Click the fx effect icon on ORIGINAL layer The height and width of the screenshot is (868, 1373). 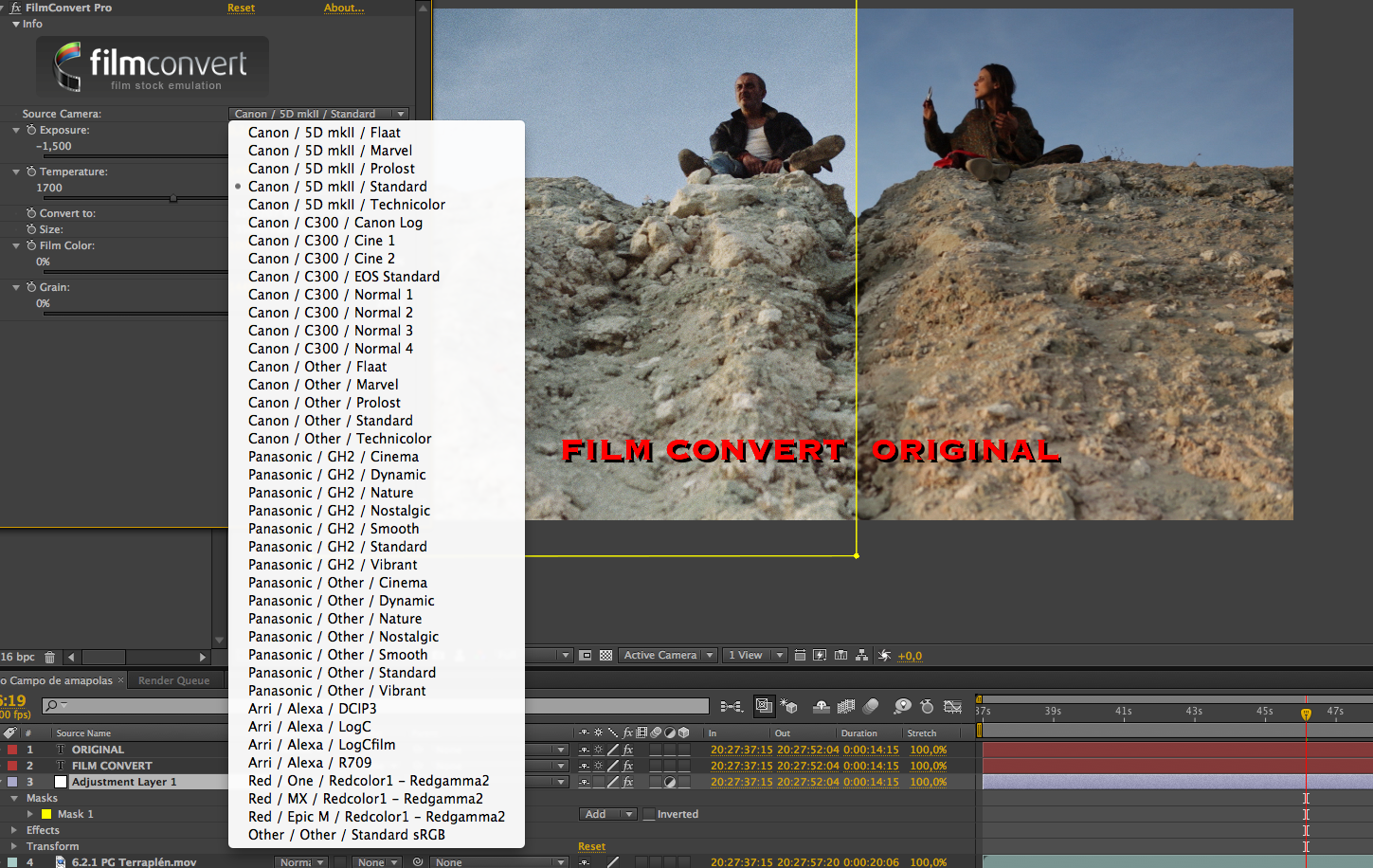click(x=627, y=750)
